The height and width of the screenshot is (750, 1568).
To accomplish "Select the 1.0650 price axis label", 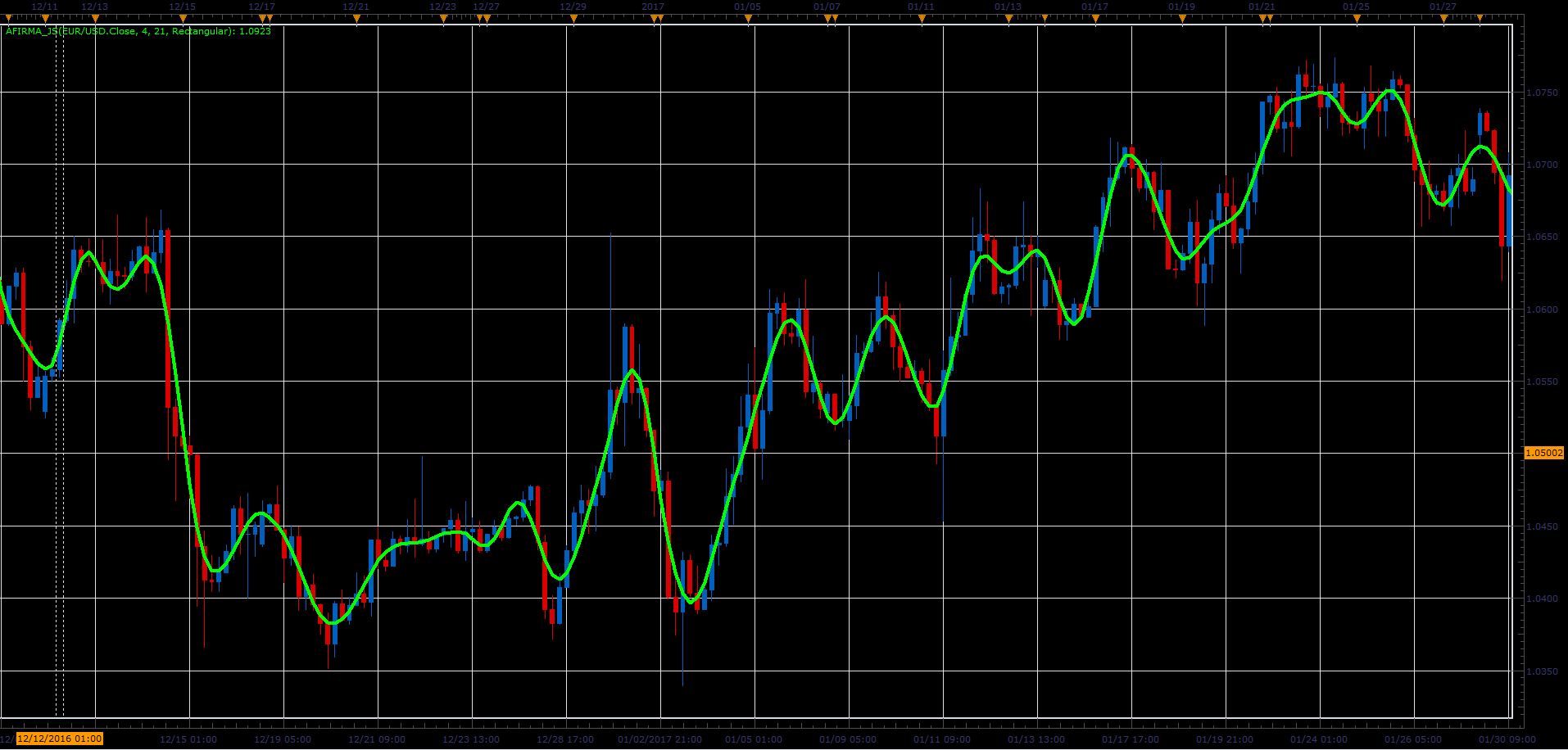I will 1543,237.
